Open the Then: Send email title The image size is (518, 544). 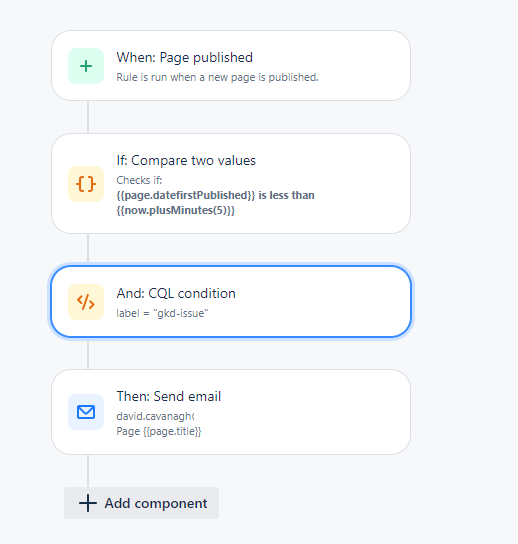[169, 396]
